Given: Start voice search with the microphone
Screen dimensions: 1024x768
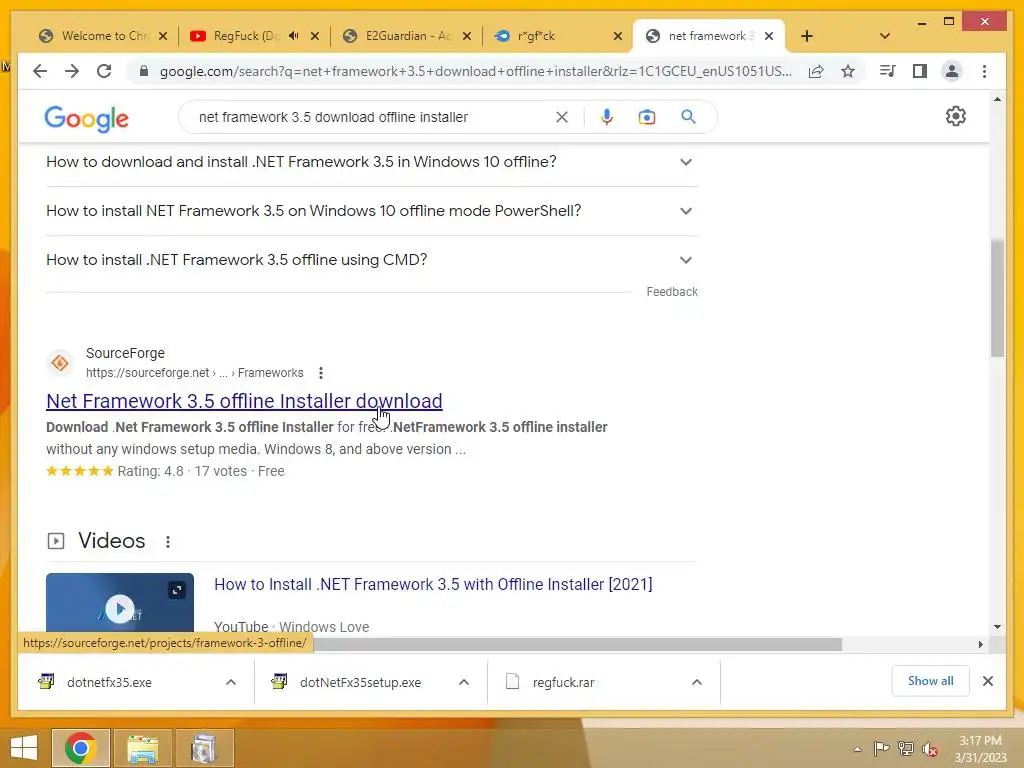Looking at the screenshot, I should tap(607, 117).
